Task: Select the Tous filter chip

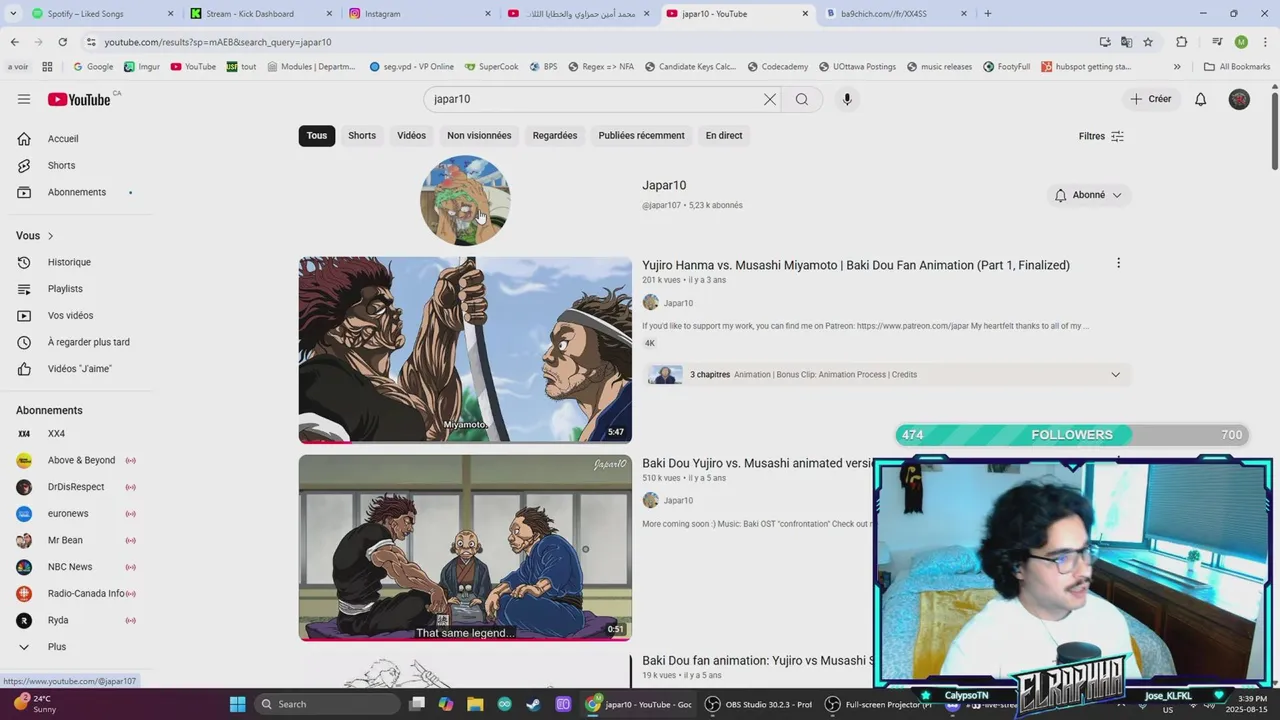Action: point(317,136)
